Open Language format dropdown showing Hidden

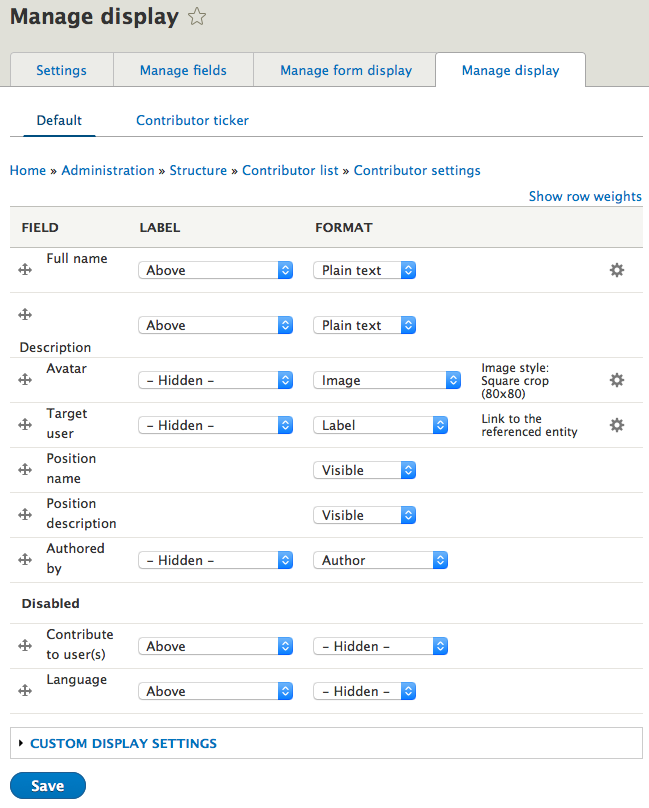364,691
